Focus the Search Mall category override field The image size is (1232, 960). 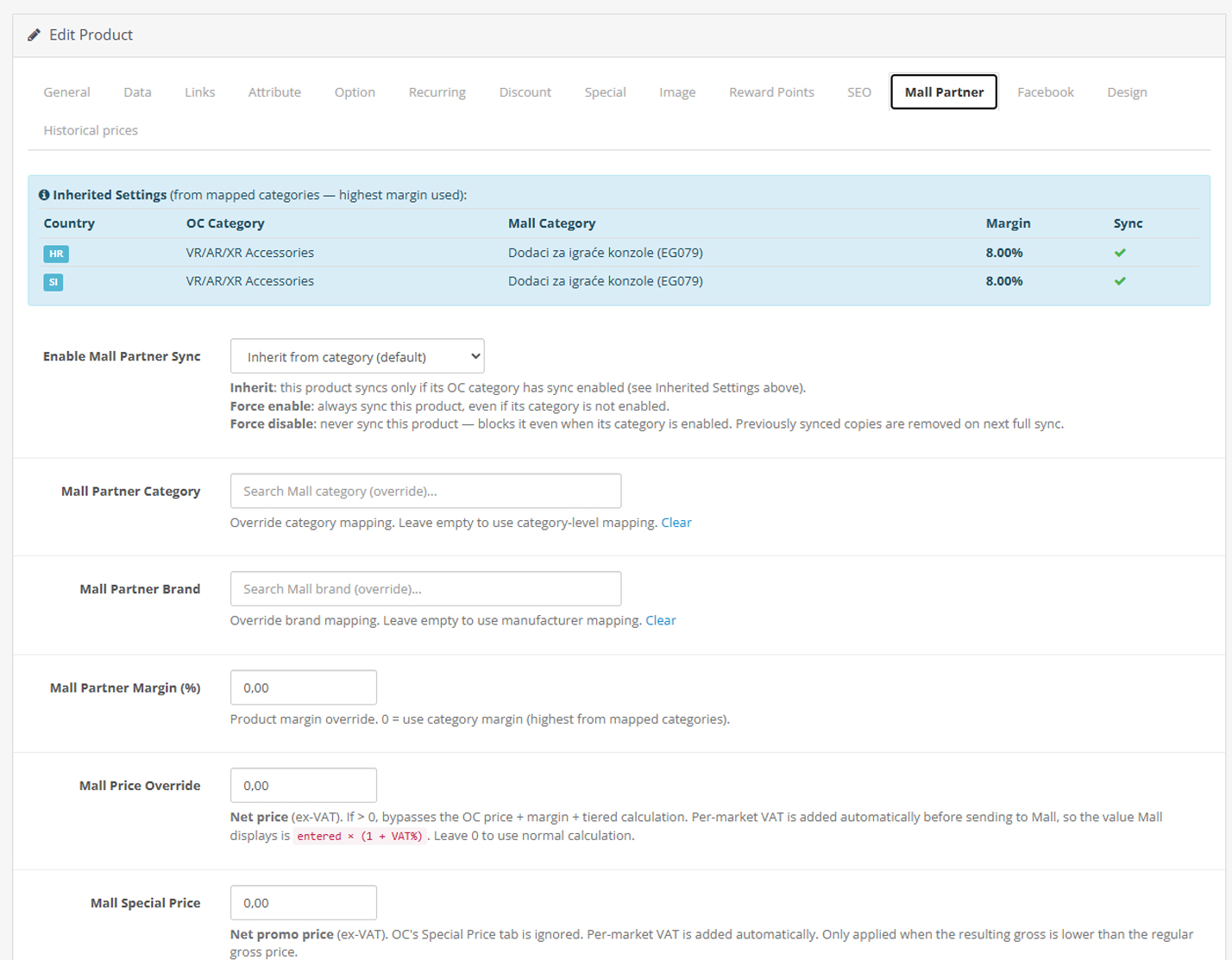click(425, 491)
